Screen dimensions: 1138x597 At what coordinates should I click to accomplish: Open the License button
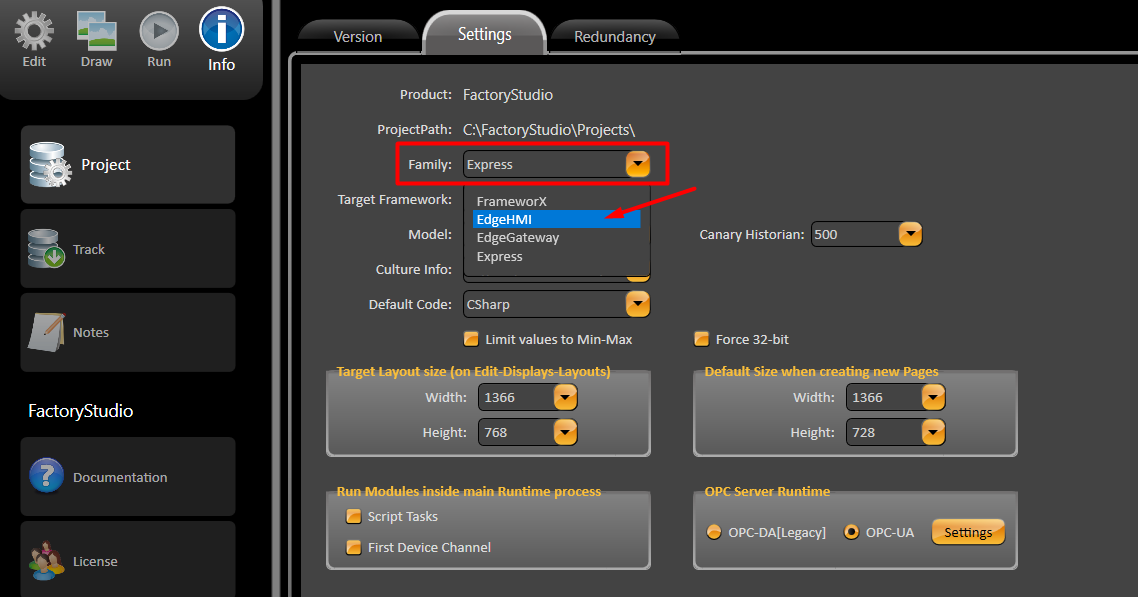pos(128,559)
